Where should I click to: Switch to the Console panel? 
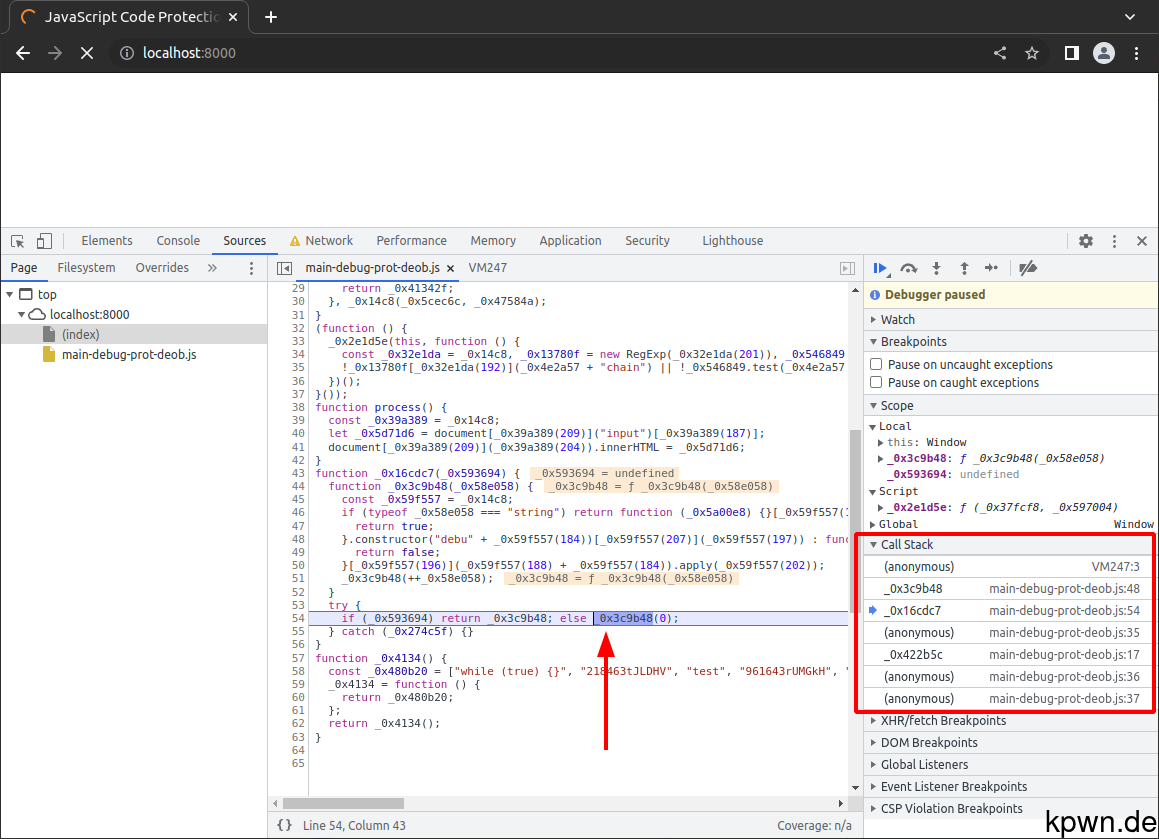click(x=178, y=240)
